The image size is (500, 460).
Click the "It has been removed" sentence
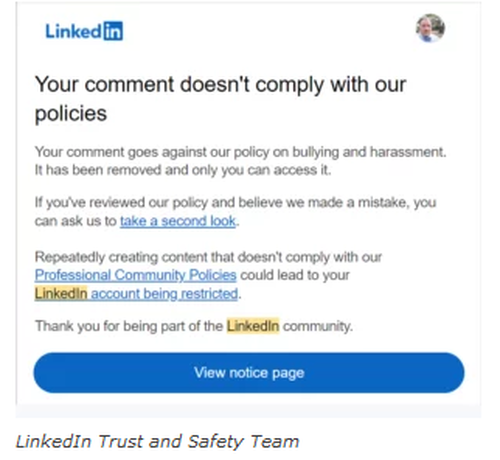183,170
